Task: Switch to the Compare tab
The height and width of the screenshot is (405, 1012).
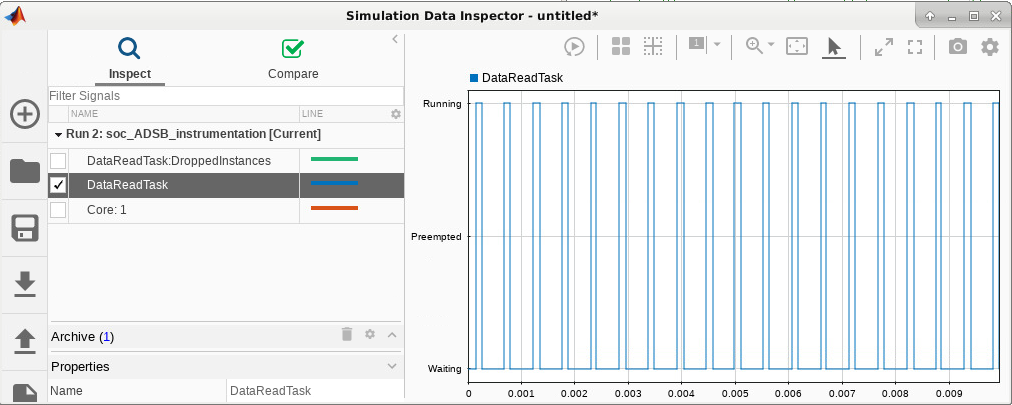Action: [x=293, y=58]
